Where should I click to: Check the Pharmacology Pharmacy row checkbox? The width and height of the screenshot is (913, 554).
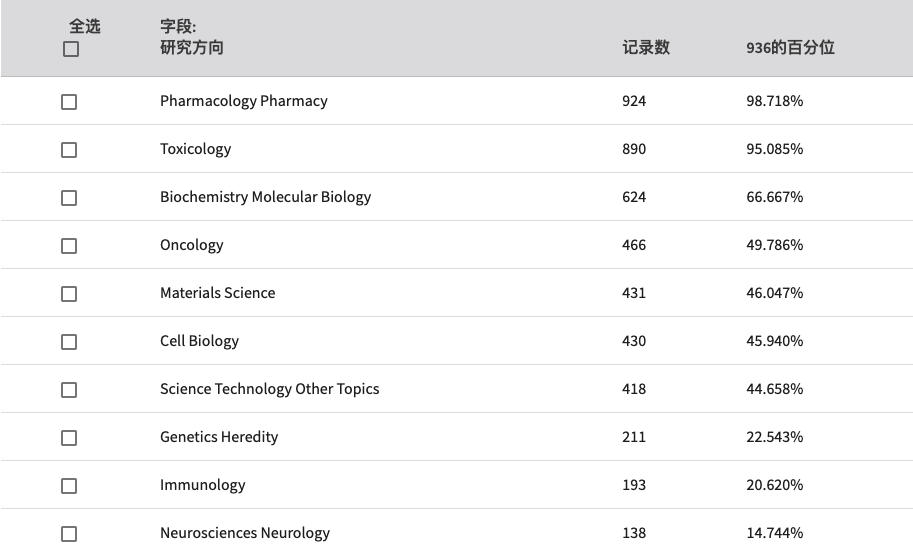pos(69,102)
